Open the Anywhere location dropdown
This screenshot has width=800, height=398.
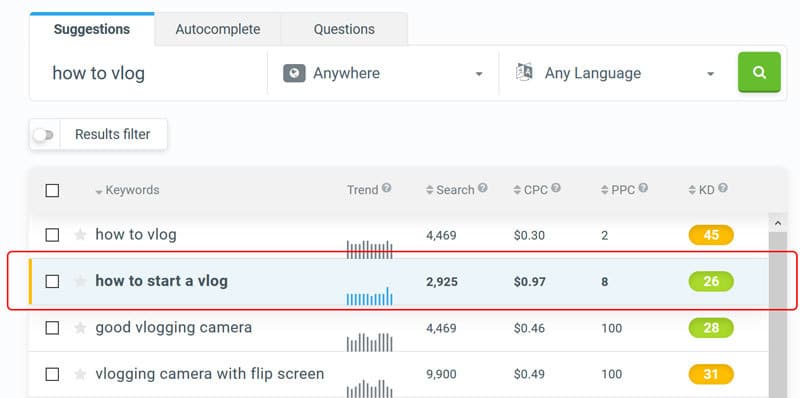[x=383, y=73]
